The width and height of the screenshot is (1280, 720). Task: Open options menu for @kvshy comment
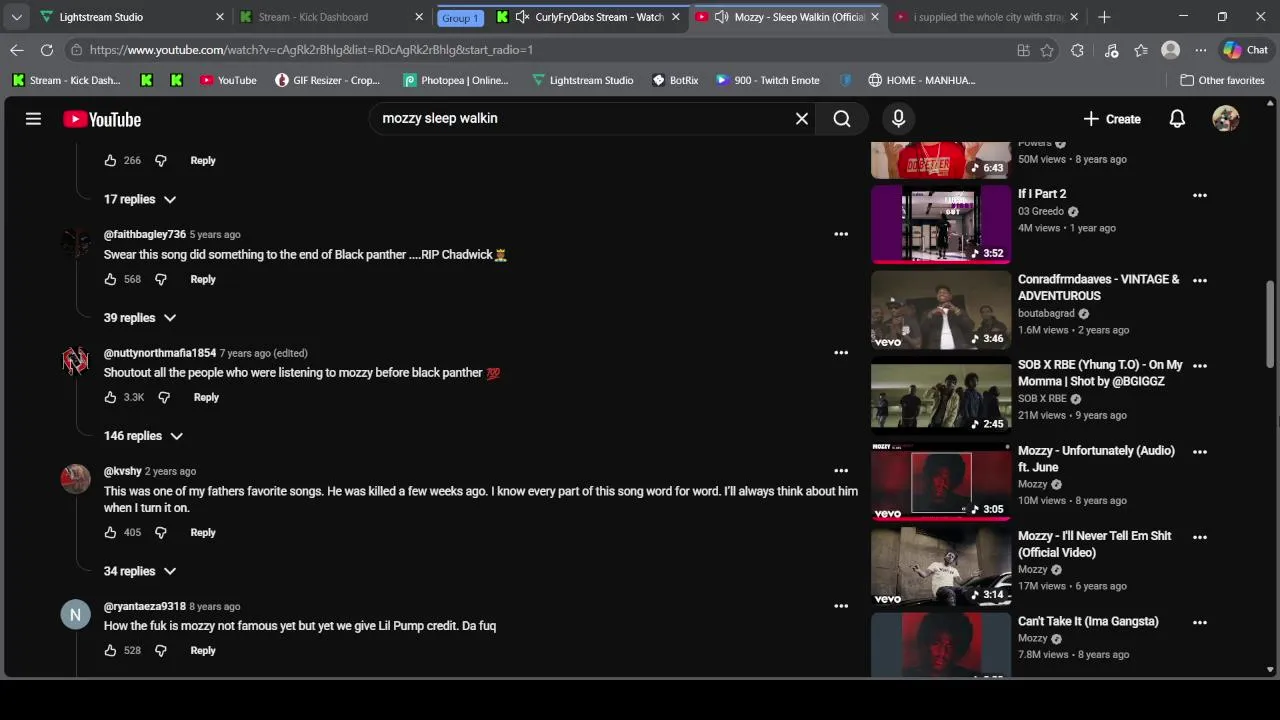point(841,470)
